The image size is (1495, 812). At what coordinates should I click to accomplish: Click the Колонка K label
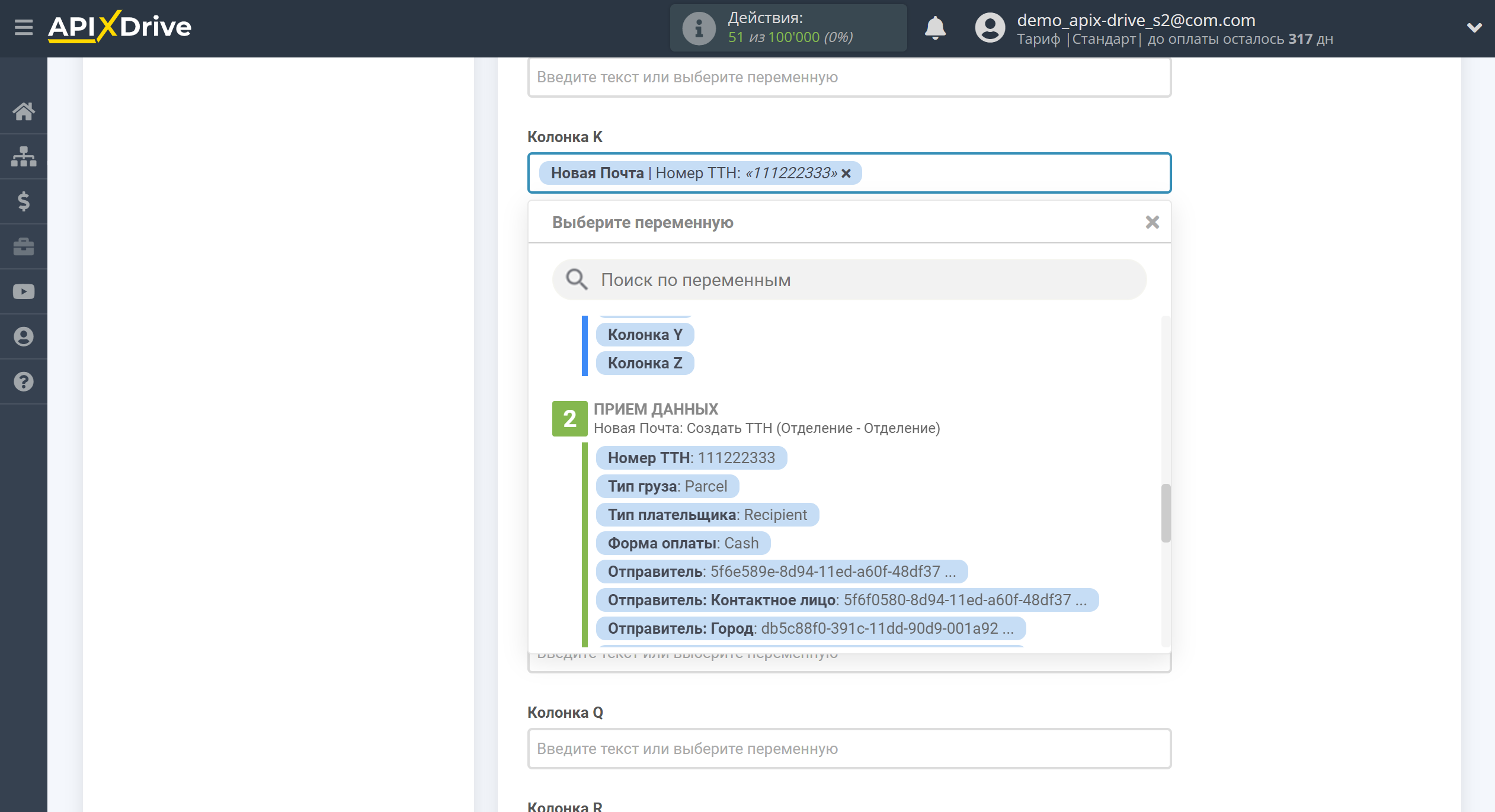565,137
